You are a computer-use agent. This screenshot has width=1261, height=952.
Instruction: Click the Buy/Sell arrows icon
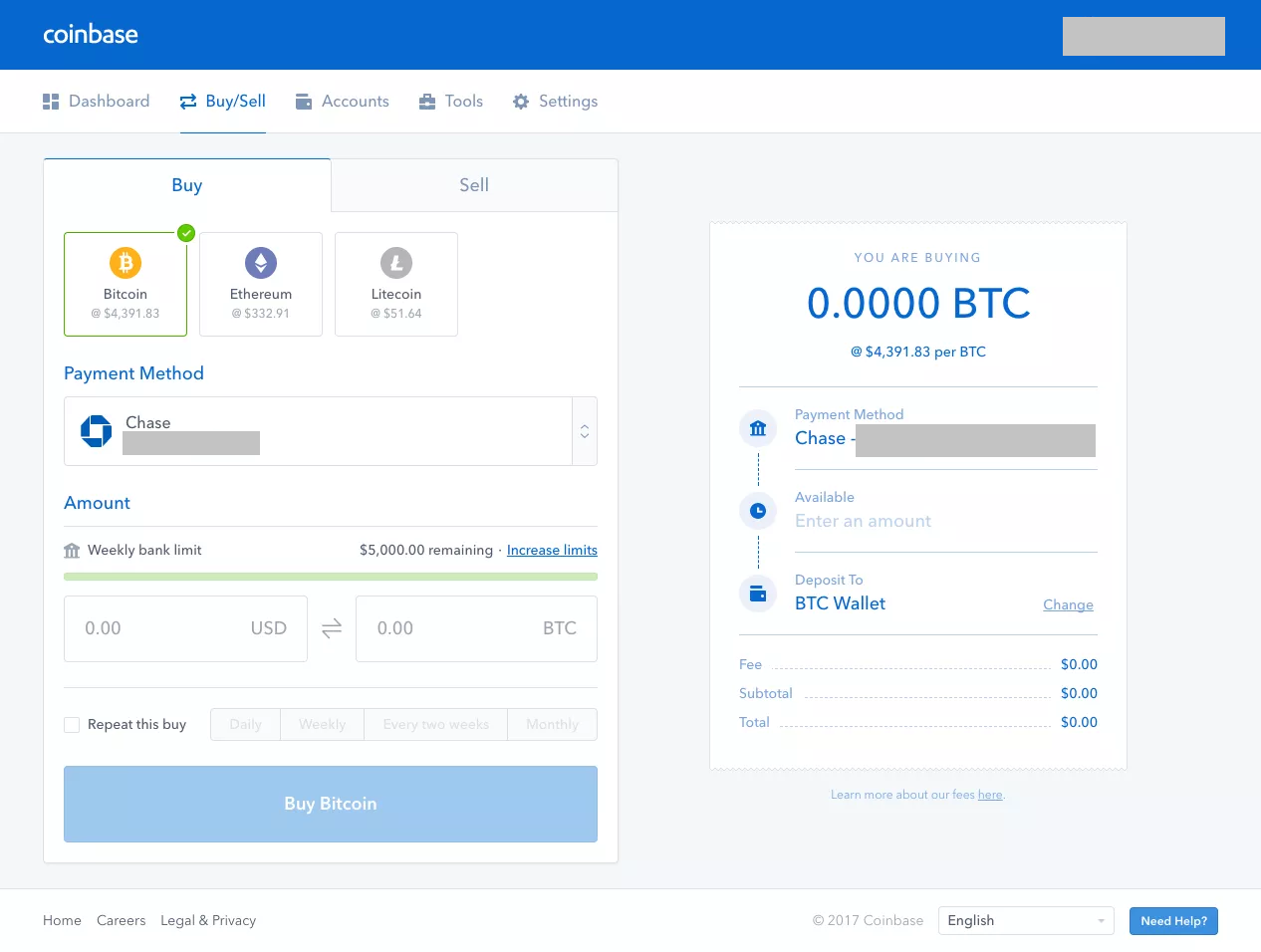click(188, 102)
